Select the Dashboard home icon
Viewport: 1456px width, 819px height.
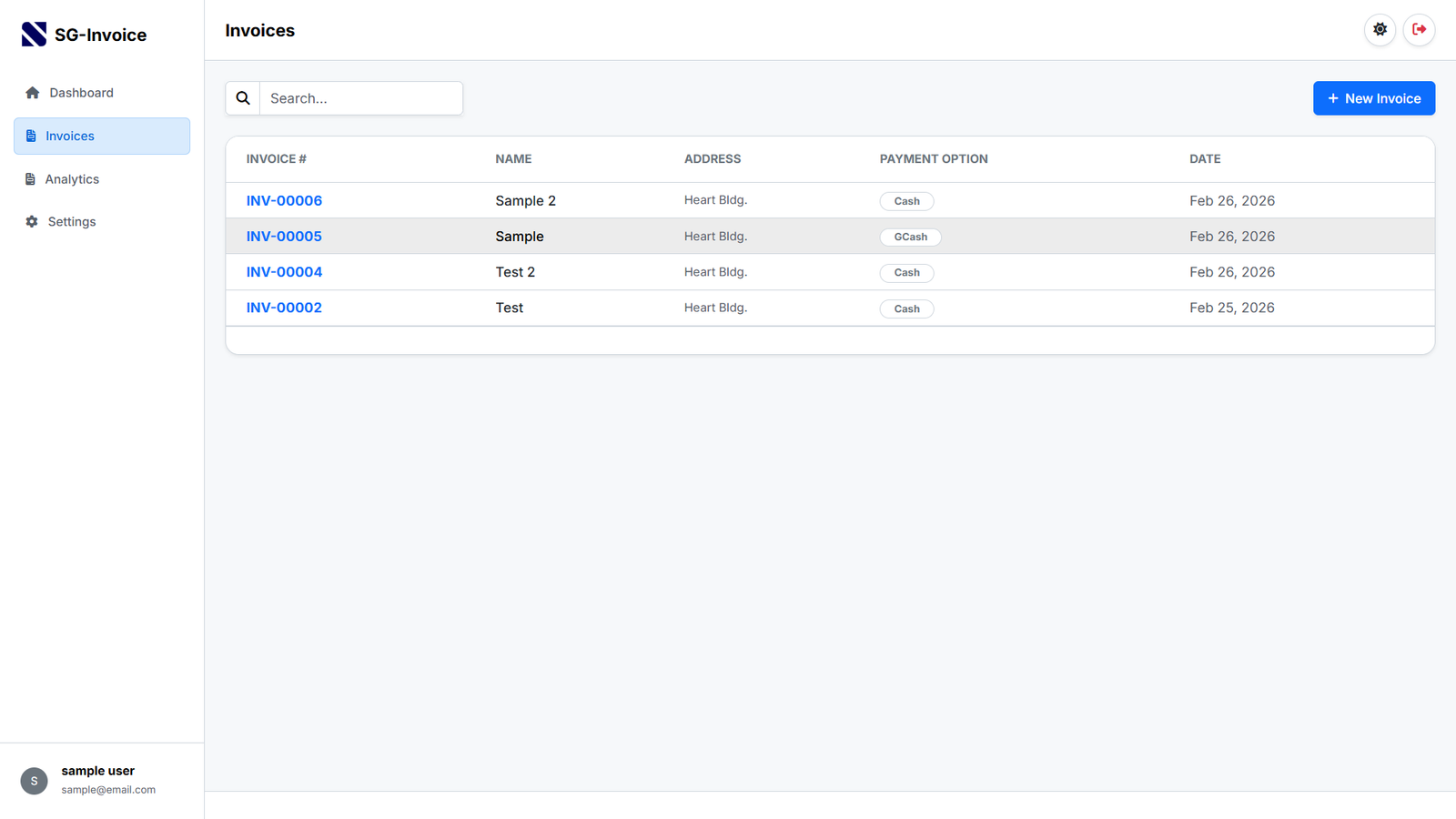tap(32, 92)
